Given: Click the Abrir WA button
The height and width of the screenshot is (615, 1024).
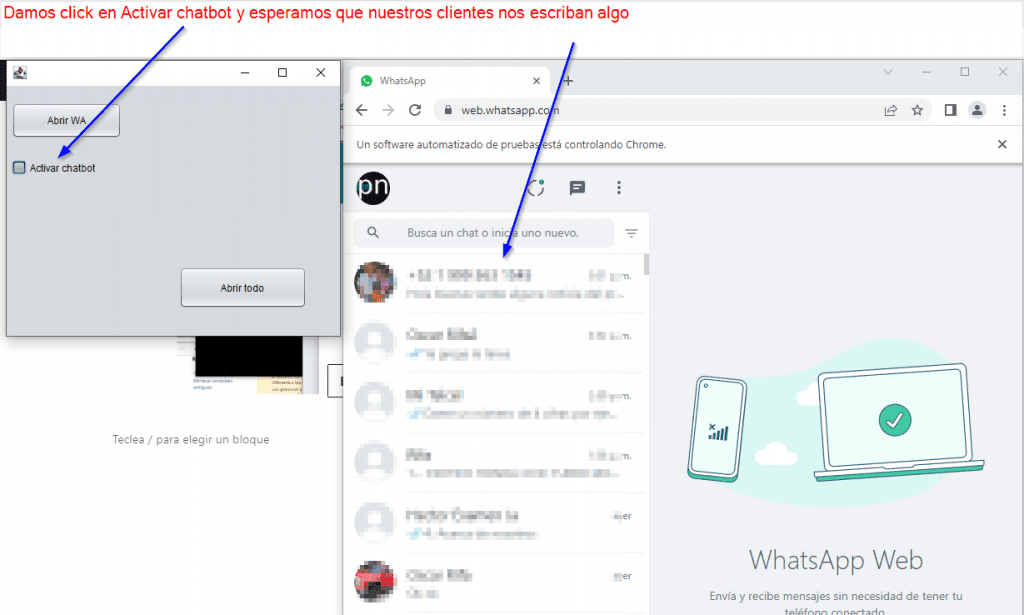Looking at the screenshot, I should 66,121.
